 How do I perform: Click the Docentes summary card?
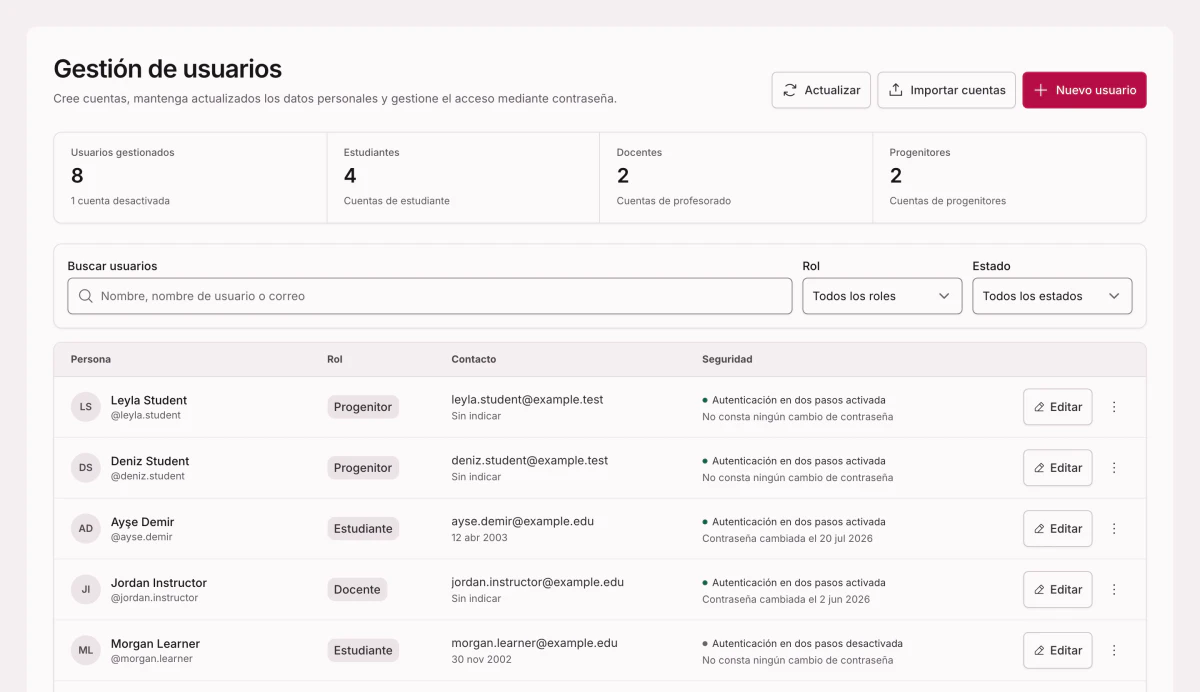tap(736, 178)
